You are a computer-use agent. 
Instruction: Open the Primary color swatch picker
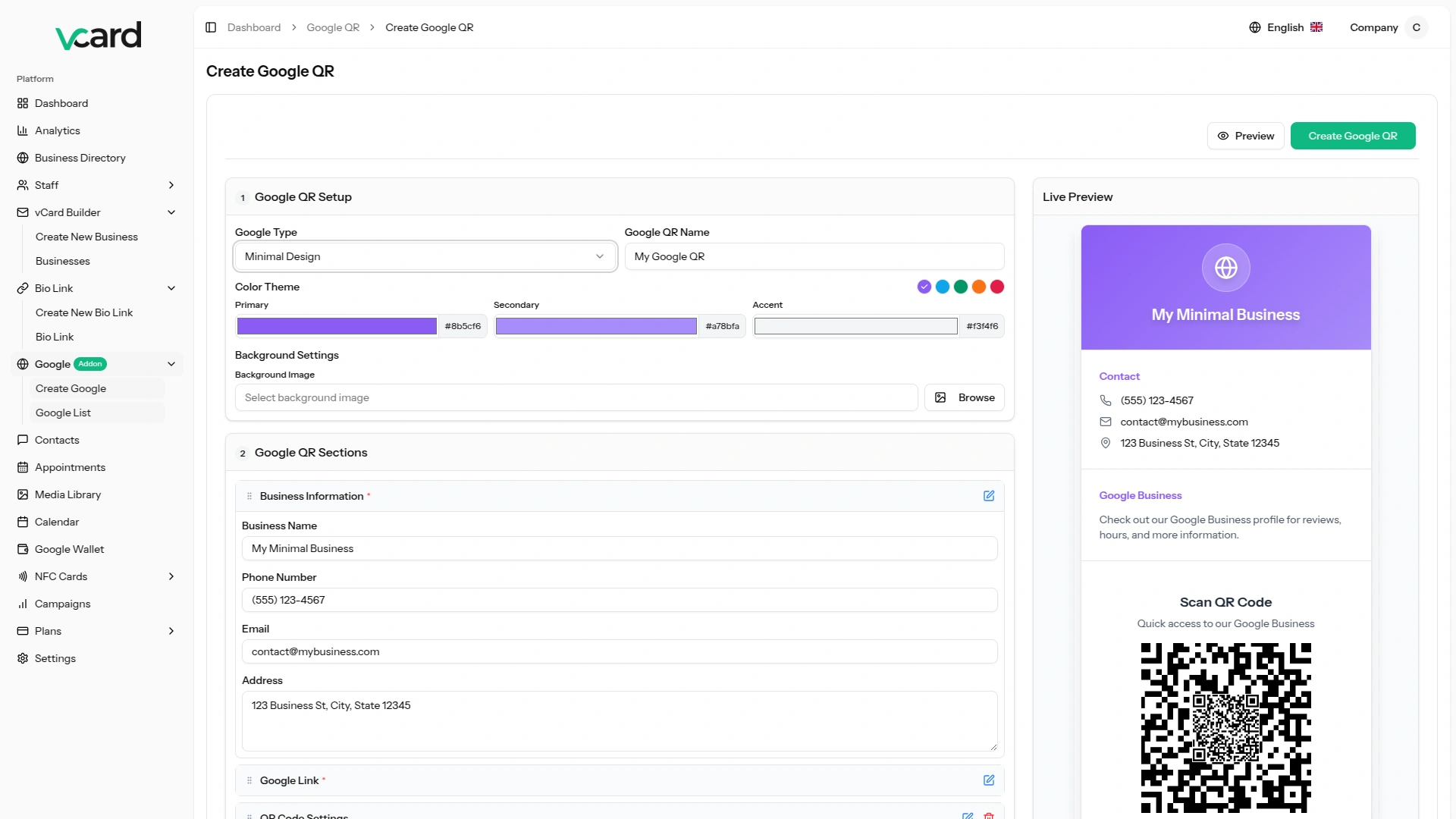(x=337, y=326)
